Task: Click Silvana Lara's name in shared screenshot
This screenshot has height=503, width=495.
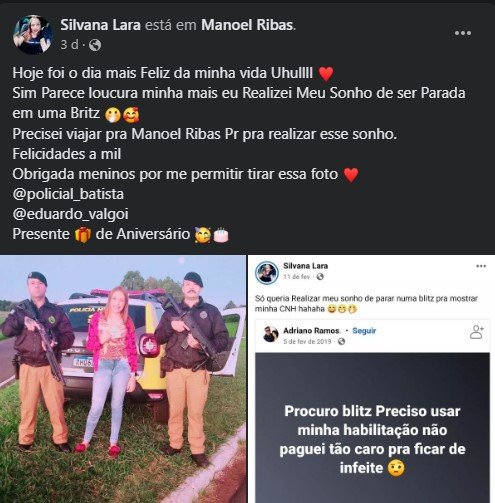Action: coord(305,266)
